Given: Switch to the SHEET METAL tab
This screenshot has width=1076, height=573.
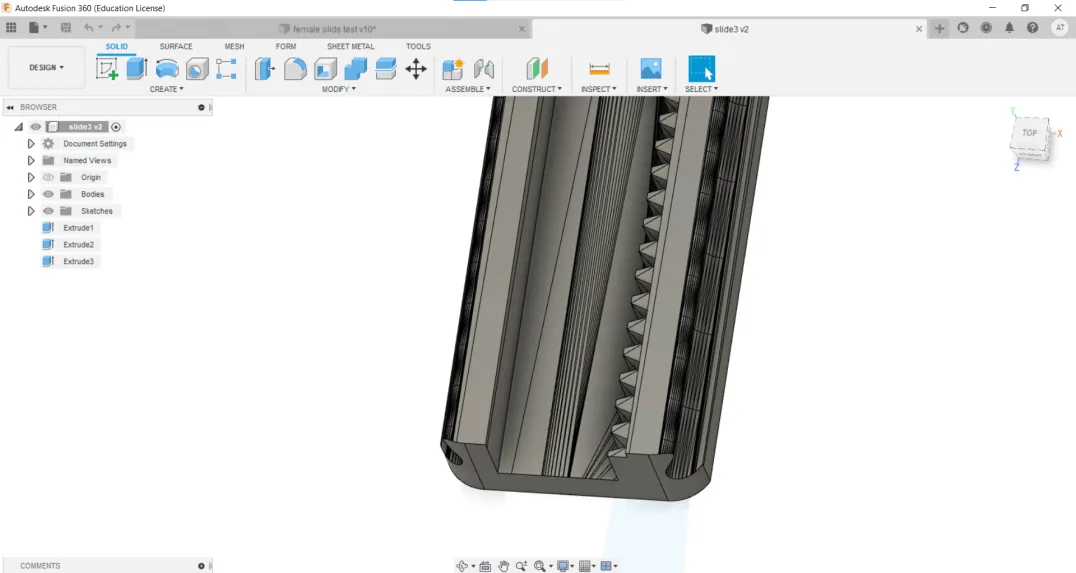Looking at the screenshot, I should click(x=351, y=46).
